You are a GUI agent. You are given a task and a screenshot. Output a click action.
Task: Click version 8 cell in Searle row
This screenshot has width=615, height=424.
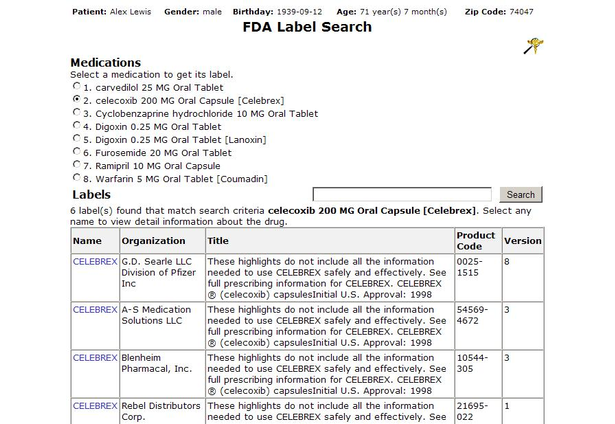[523, 278]
